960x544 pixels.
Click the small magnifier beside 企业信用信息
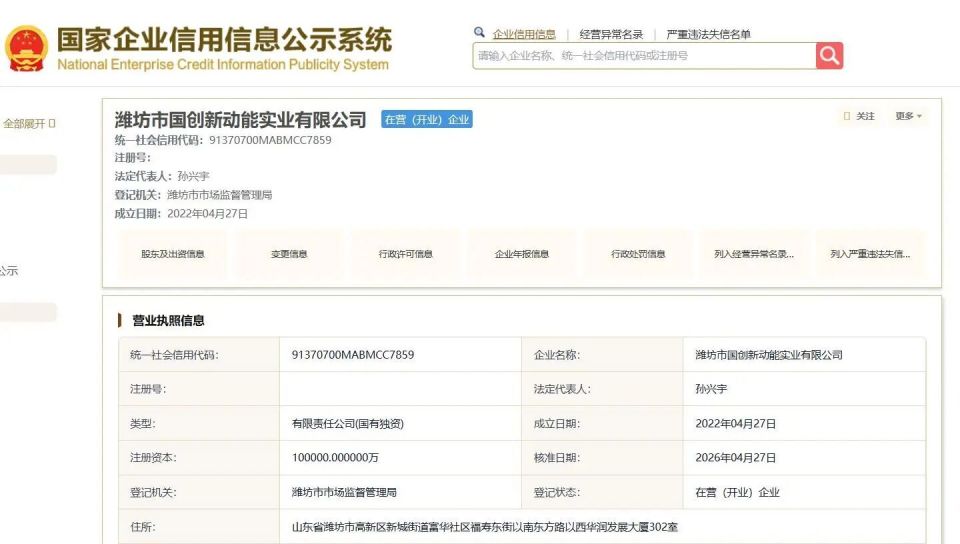coord(479,32)
